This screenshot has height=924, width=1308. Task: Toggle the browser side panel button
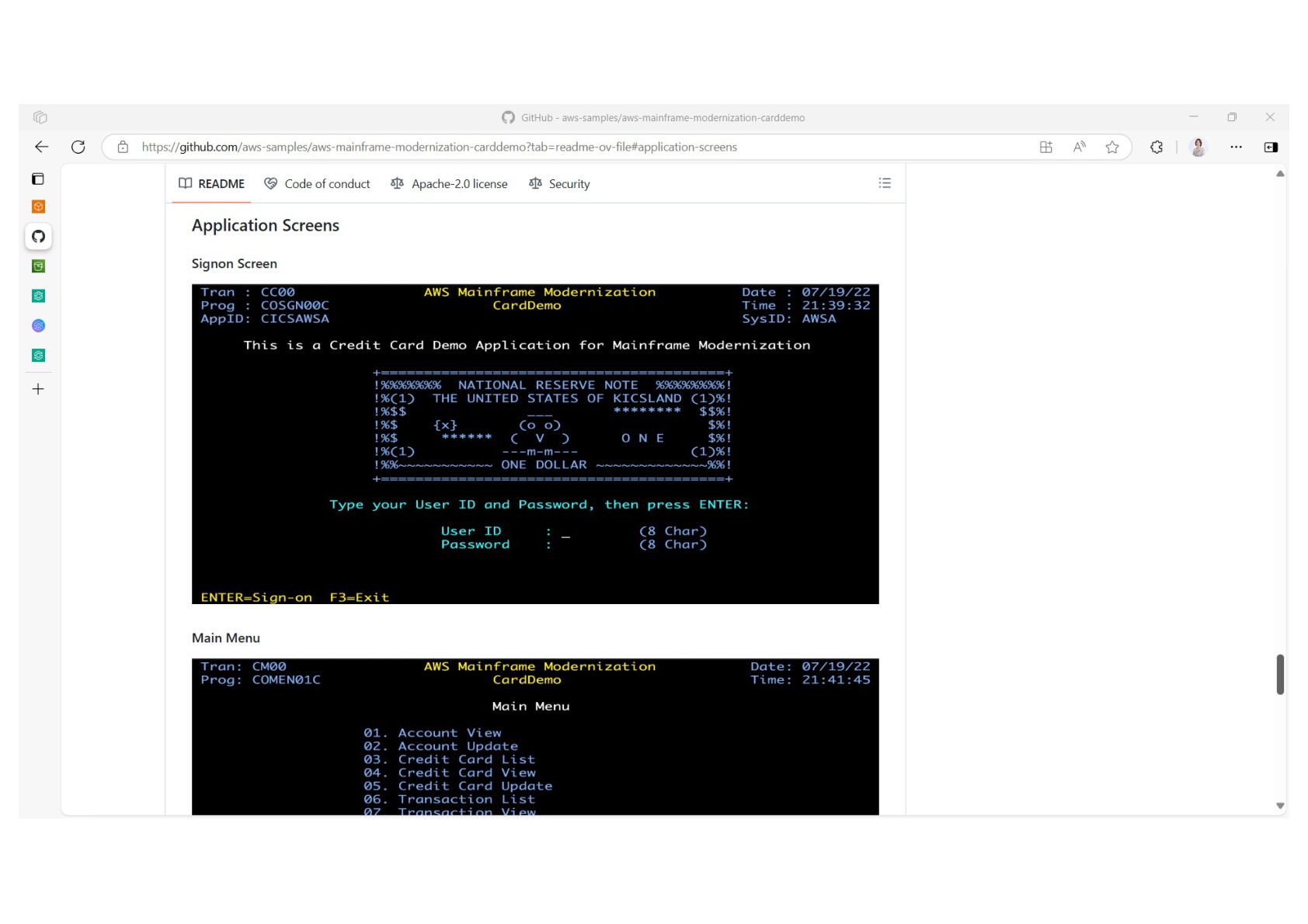click(1271, 147)
